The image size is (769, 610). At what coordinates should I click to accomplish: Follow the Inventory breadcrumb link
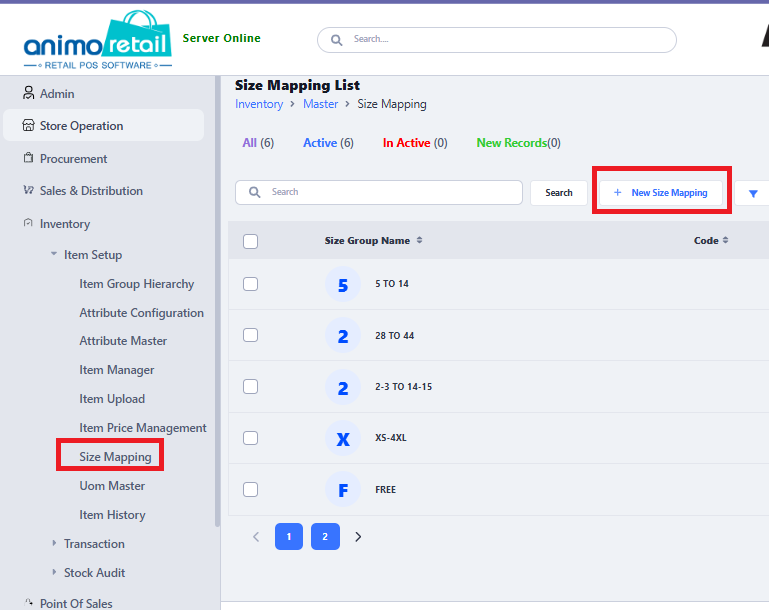(259, 104)
